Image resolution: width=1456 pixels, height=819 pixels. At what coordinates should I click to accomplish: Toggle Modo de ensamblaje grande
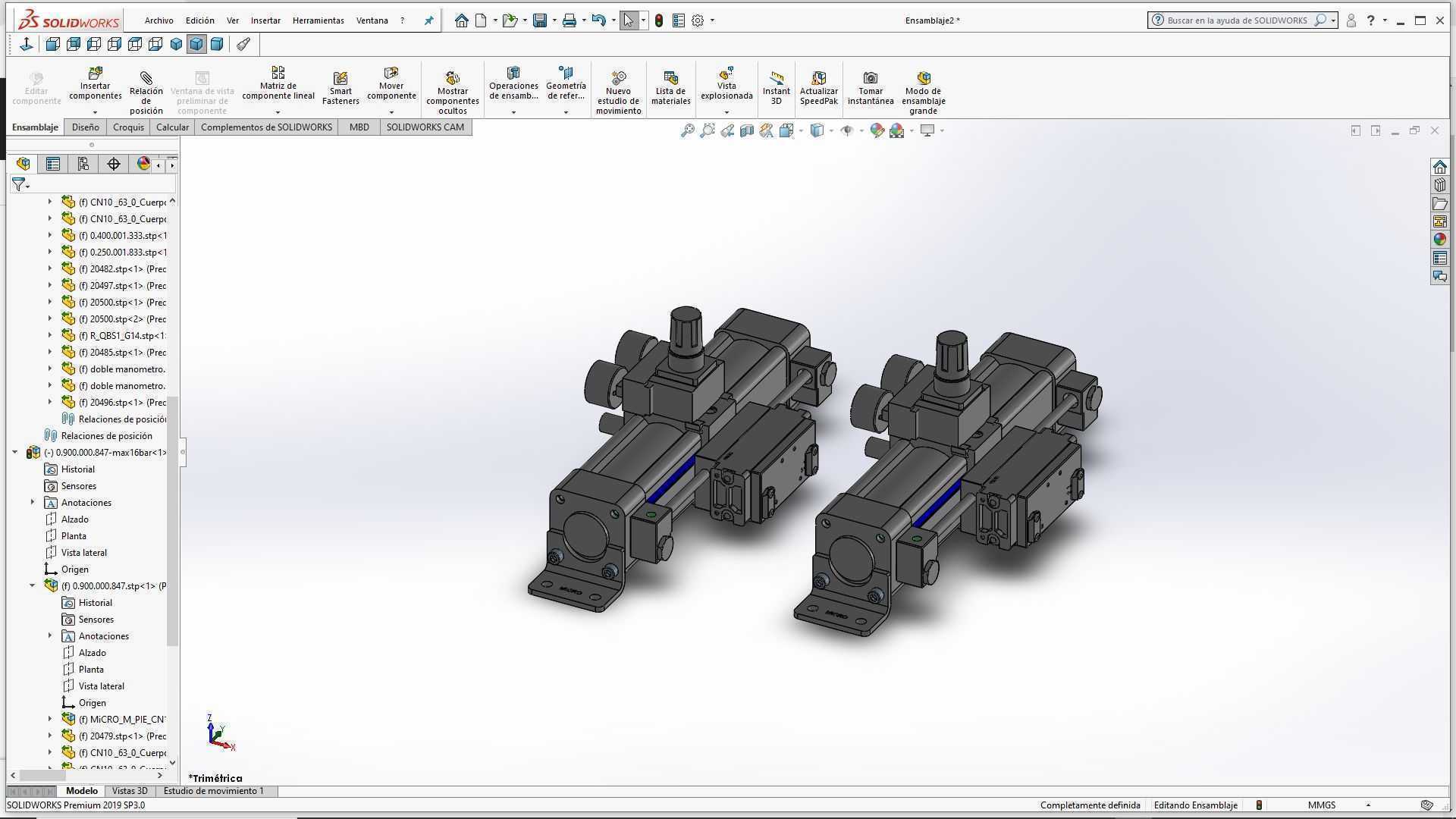(923, 92)
